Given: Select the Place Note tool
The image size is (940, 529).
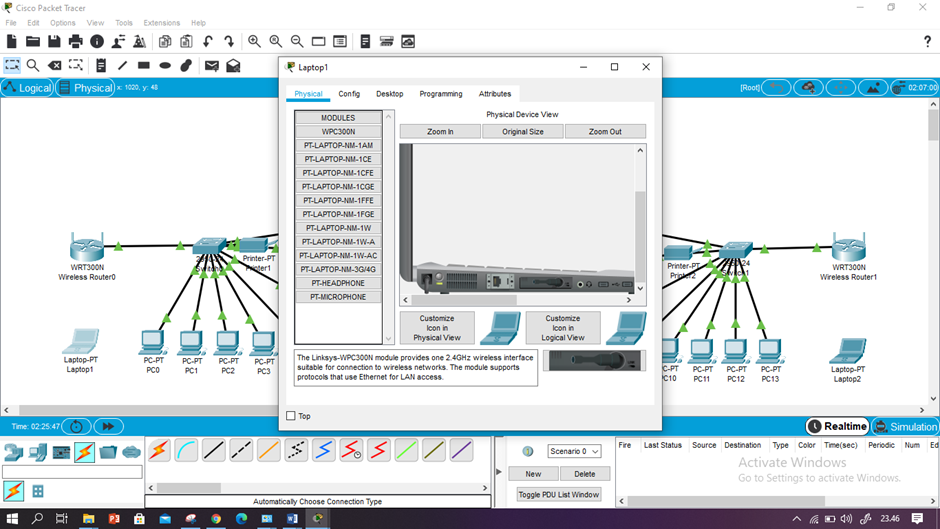Looking at the screenshot, I should [x=101, y=65].
